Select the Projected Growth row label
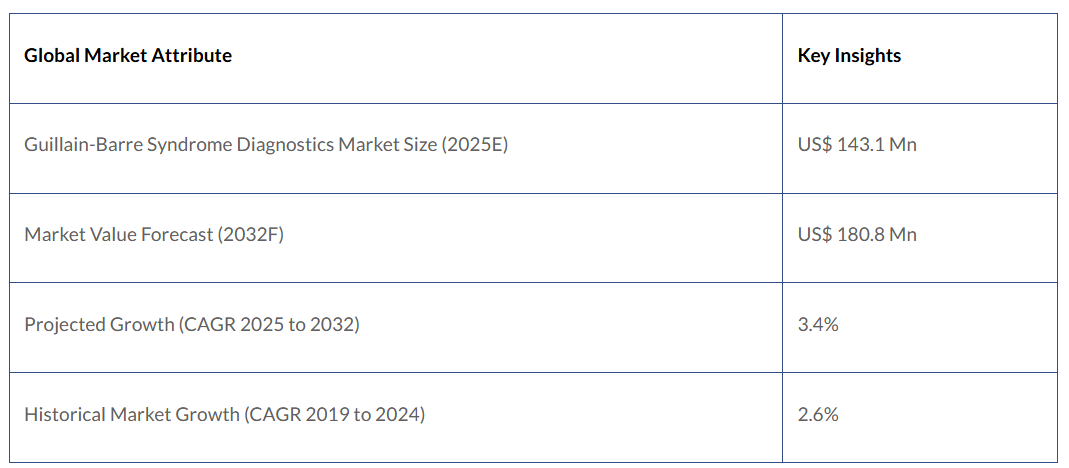Image resolution: width=1069 pixels, height=468 pixels. pyautogui.click(x=191, y=325)
